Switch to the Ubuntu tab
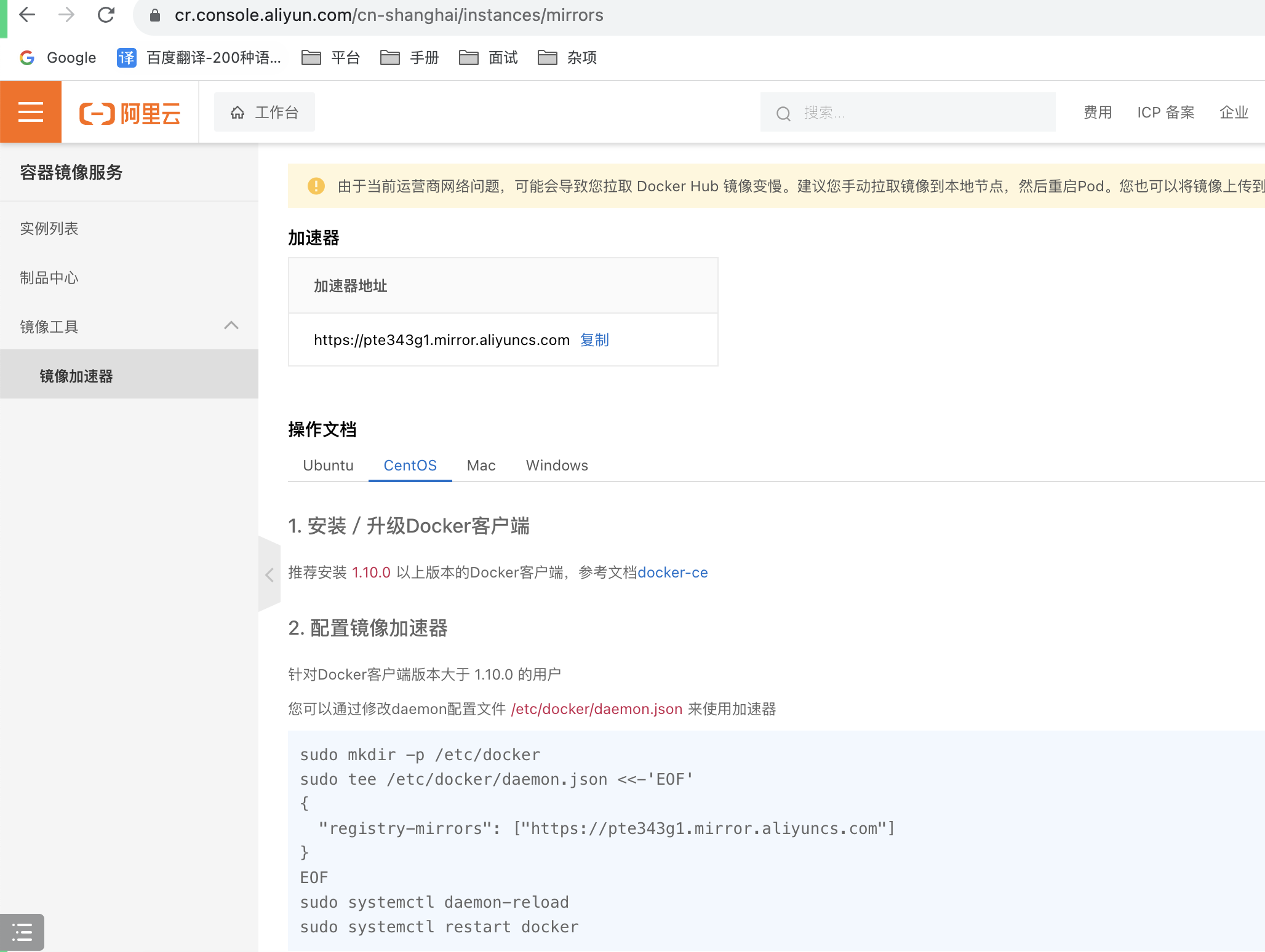Screen dimensions: 1265x952 (x=328, y=466)
